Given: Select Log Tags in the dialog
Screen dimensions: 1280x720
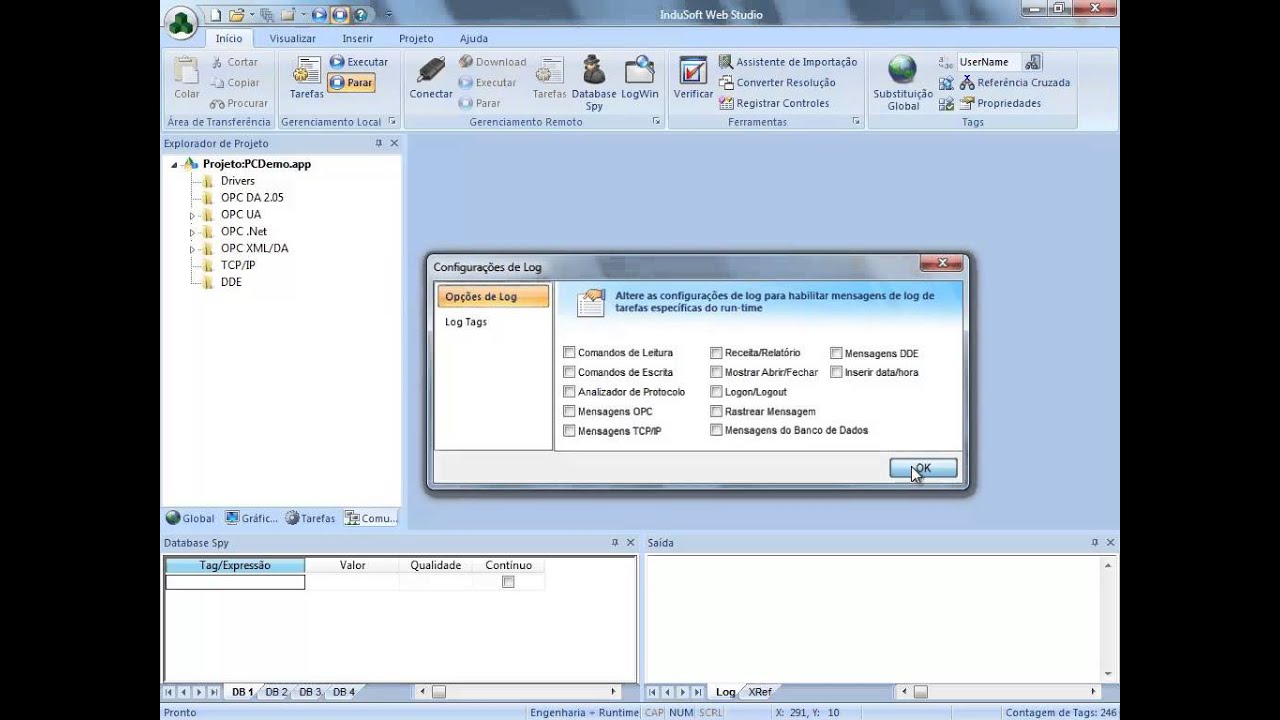Looking at the screenshot, I should point(466,322).
